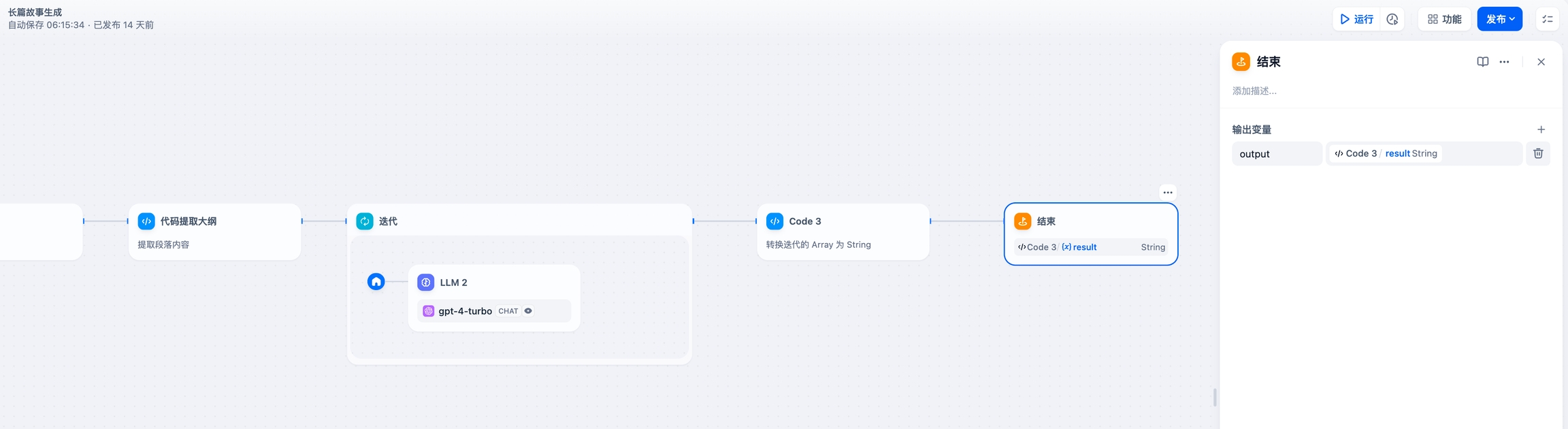
Task: Open the three-dot menu in the 结束 panel header
Action: point(1504,62)
